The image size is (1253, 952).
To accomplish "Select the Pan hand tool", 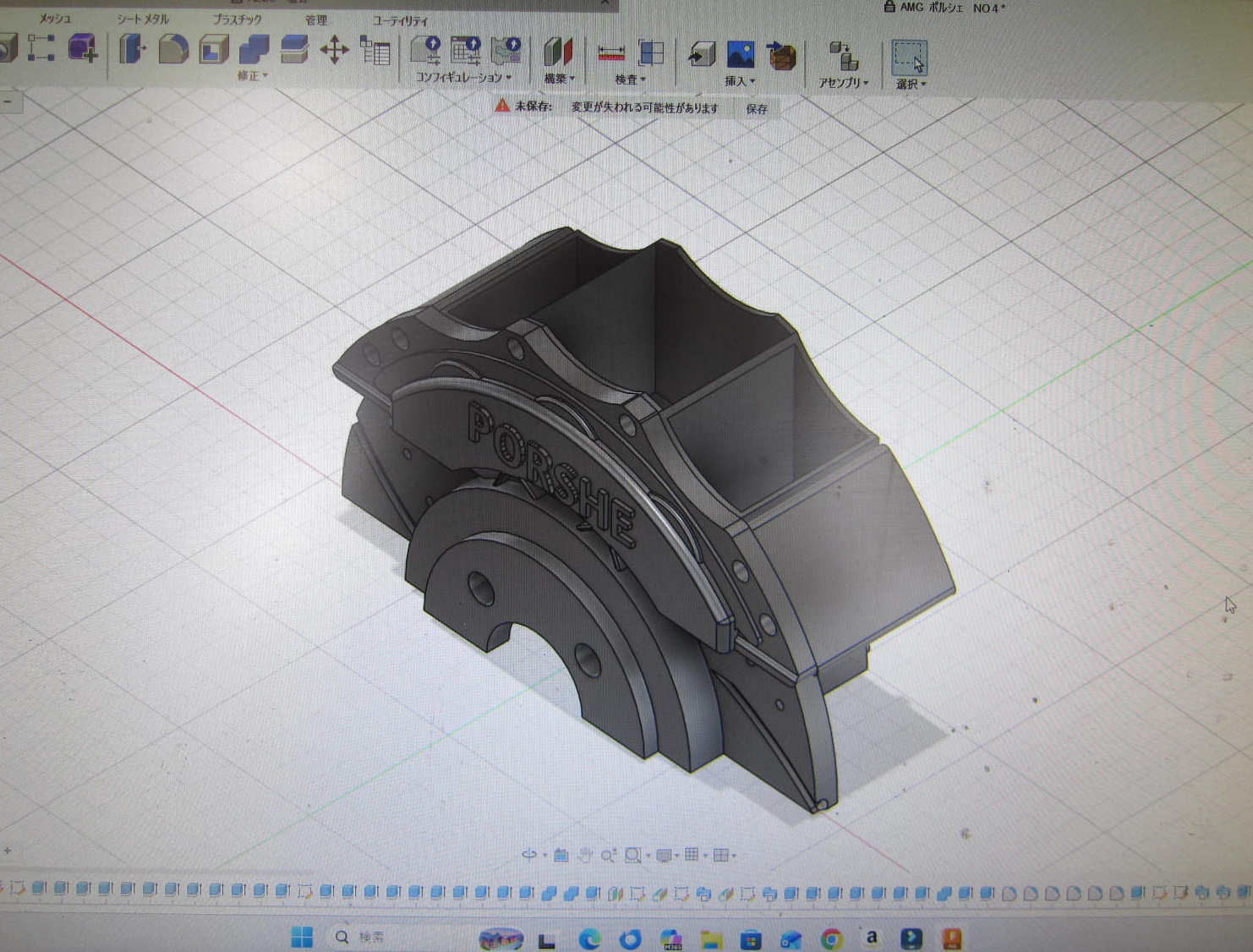I will 585,856.
